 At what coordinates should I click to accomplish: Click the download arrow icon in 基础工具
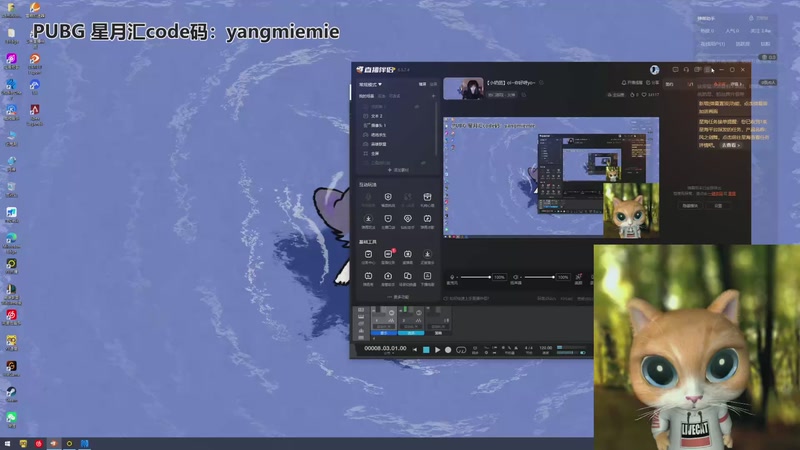point(427,254)
